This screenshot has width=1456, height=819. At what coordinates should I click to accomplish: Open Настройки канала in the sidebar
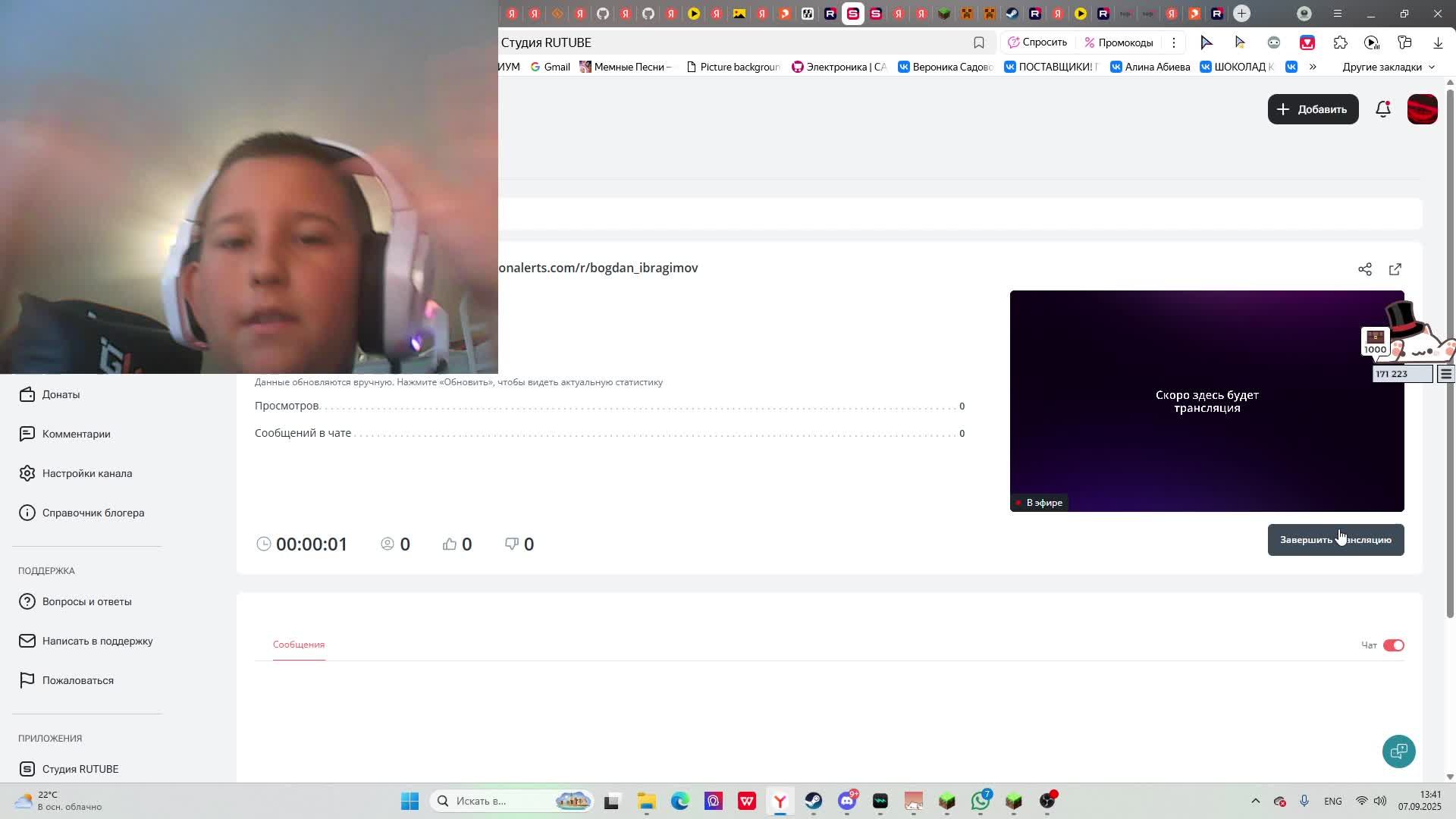click(x=86, y=473)
